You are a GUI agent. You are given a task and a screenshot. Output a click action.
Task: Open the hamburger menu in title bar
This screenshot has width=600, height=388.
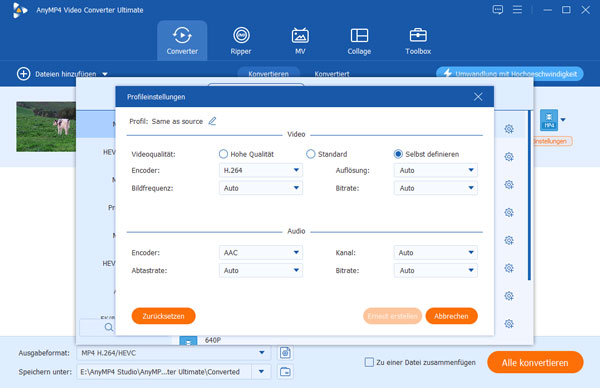(x=517, y=10)
